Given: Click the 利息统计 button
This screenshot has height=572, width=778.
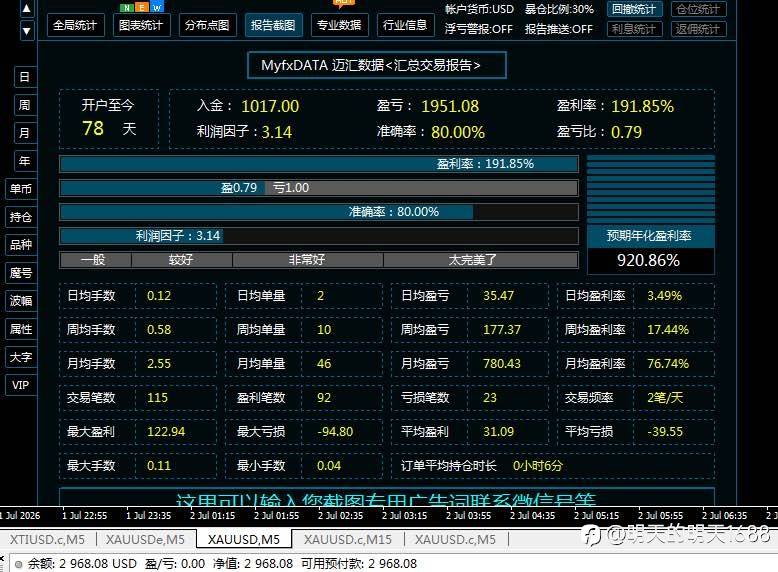Looking at the screenshot, I should pos(634,29).
